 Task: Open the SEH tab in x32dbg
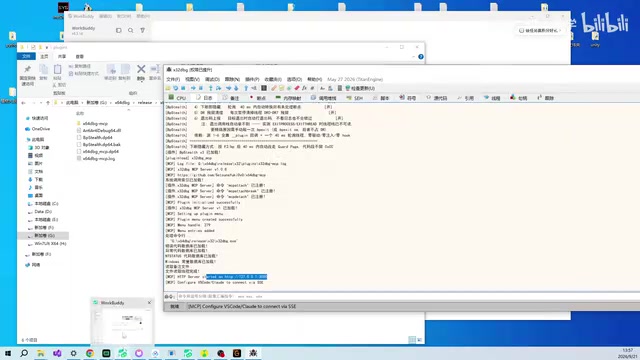(355, 98)
